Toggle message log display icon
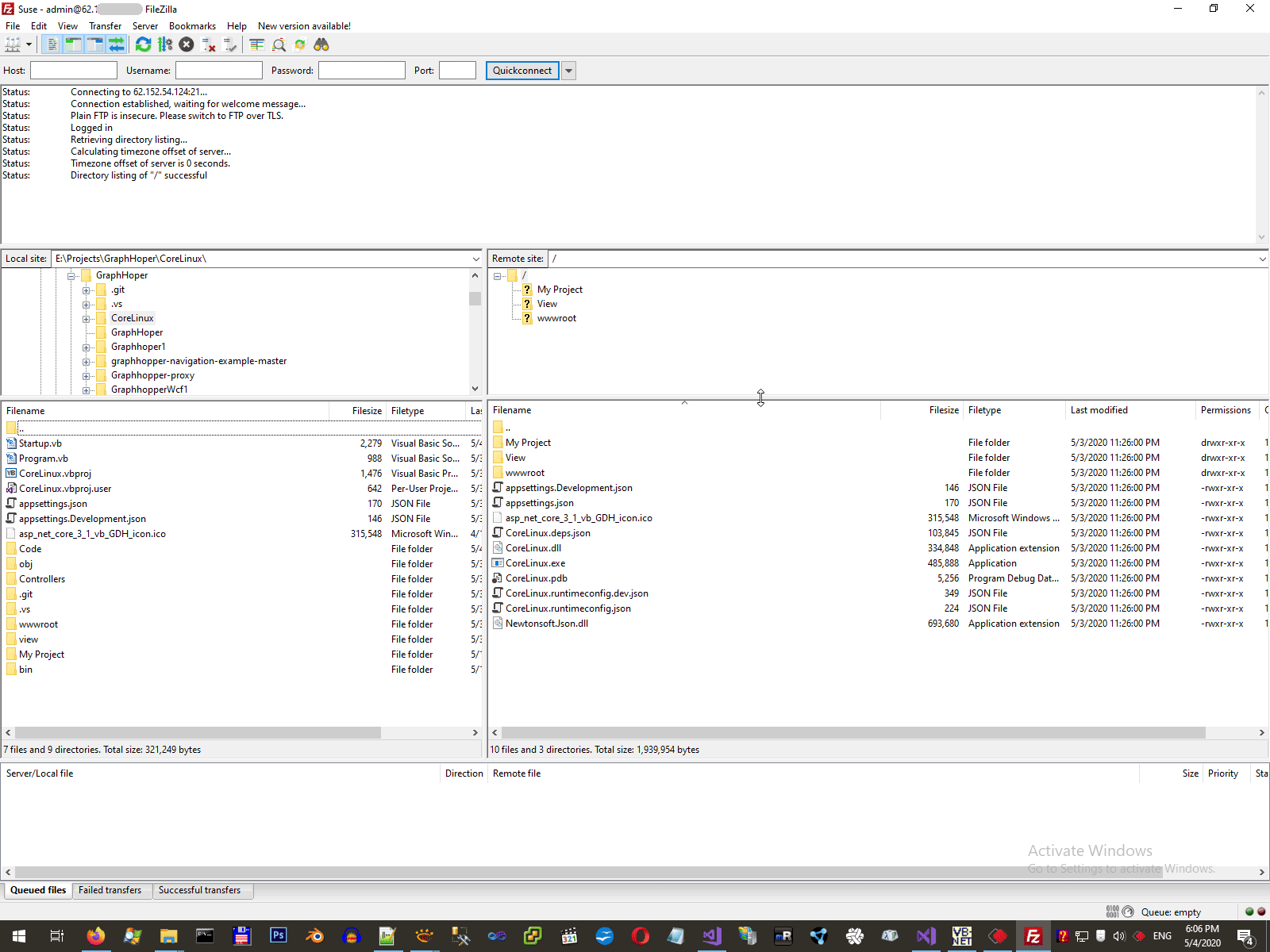This screenshot has width=1270, height=952. [52, 45]
